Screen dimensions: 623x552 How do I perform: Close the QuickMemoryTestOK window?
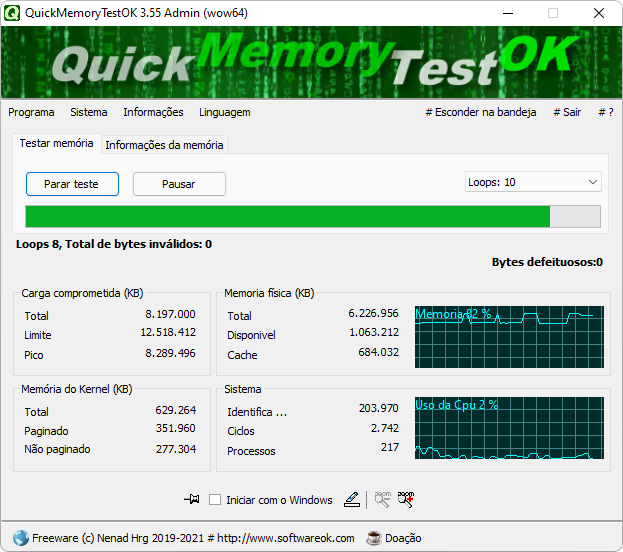point(599,13)
